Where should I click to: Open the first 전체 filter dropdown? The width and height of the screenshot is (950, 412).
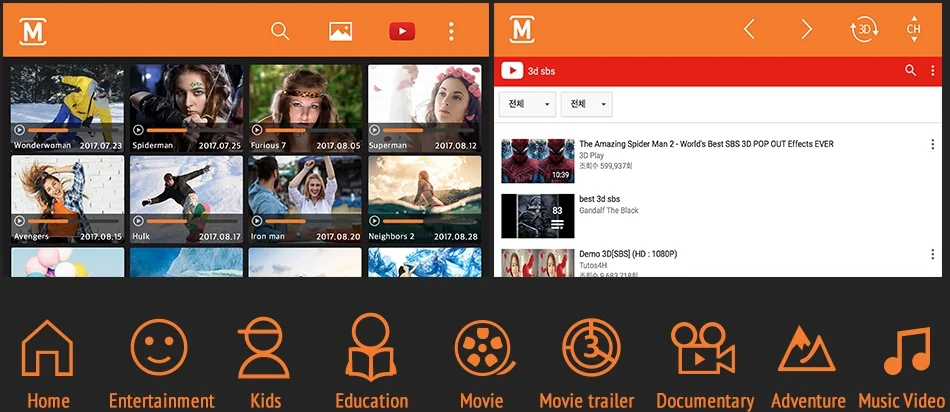pos(528,104)
